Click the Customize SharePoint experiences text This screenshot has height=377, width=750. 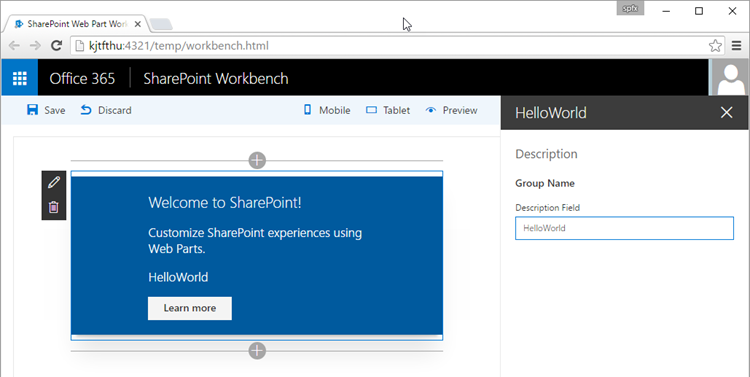255,241
